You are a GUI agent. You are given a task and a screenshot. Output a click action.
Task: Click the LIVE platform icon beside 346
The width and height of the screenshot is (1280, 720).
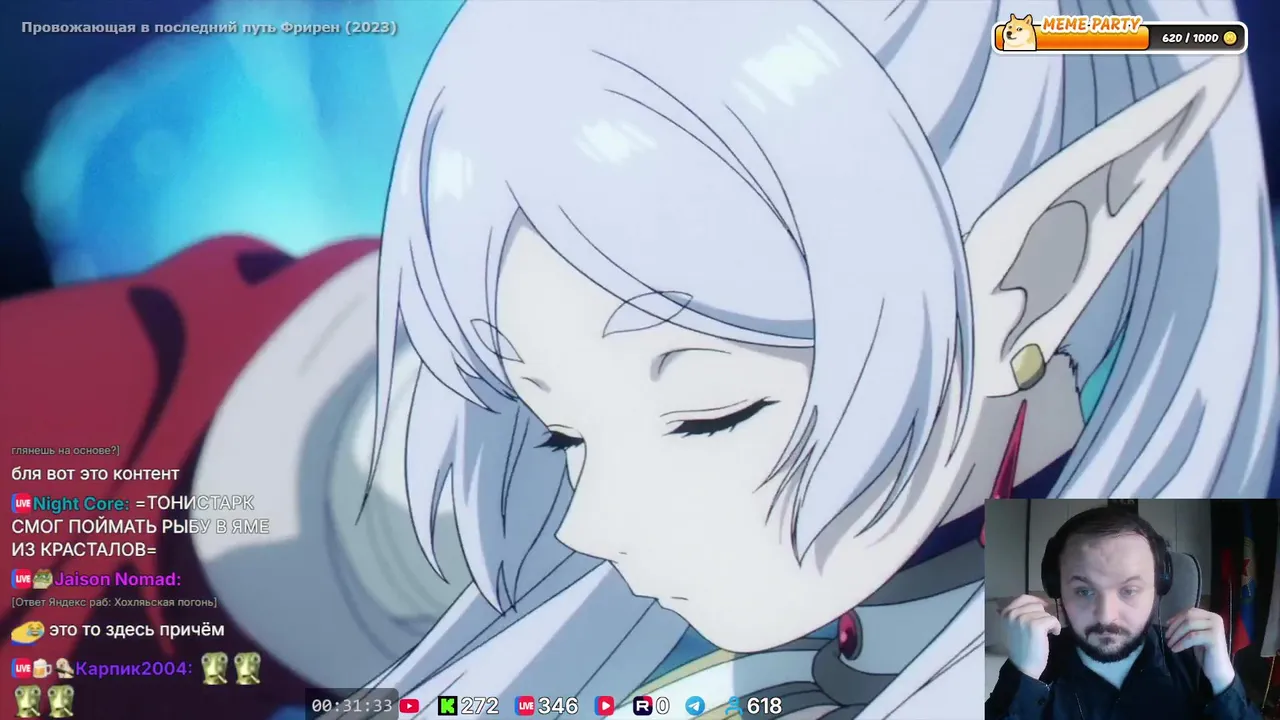(x=525, y=706)
